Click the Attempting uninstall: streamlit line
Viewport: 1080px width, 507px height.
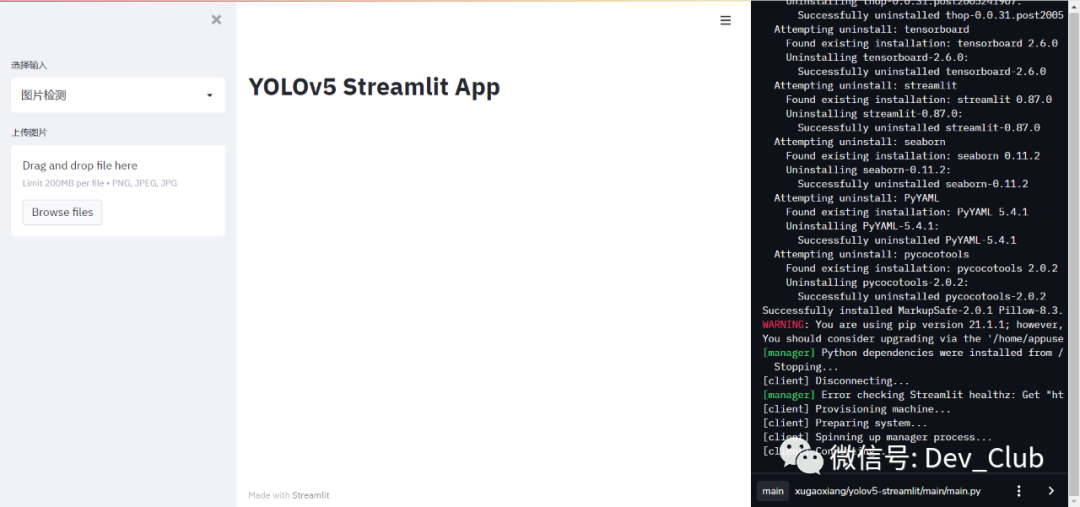click(865, 85)
